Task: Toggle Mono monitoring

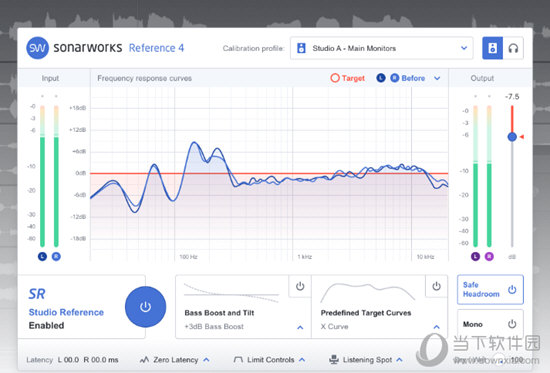Action: point(490,324)
